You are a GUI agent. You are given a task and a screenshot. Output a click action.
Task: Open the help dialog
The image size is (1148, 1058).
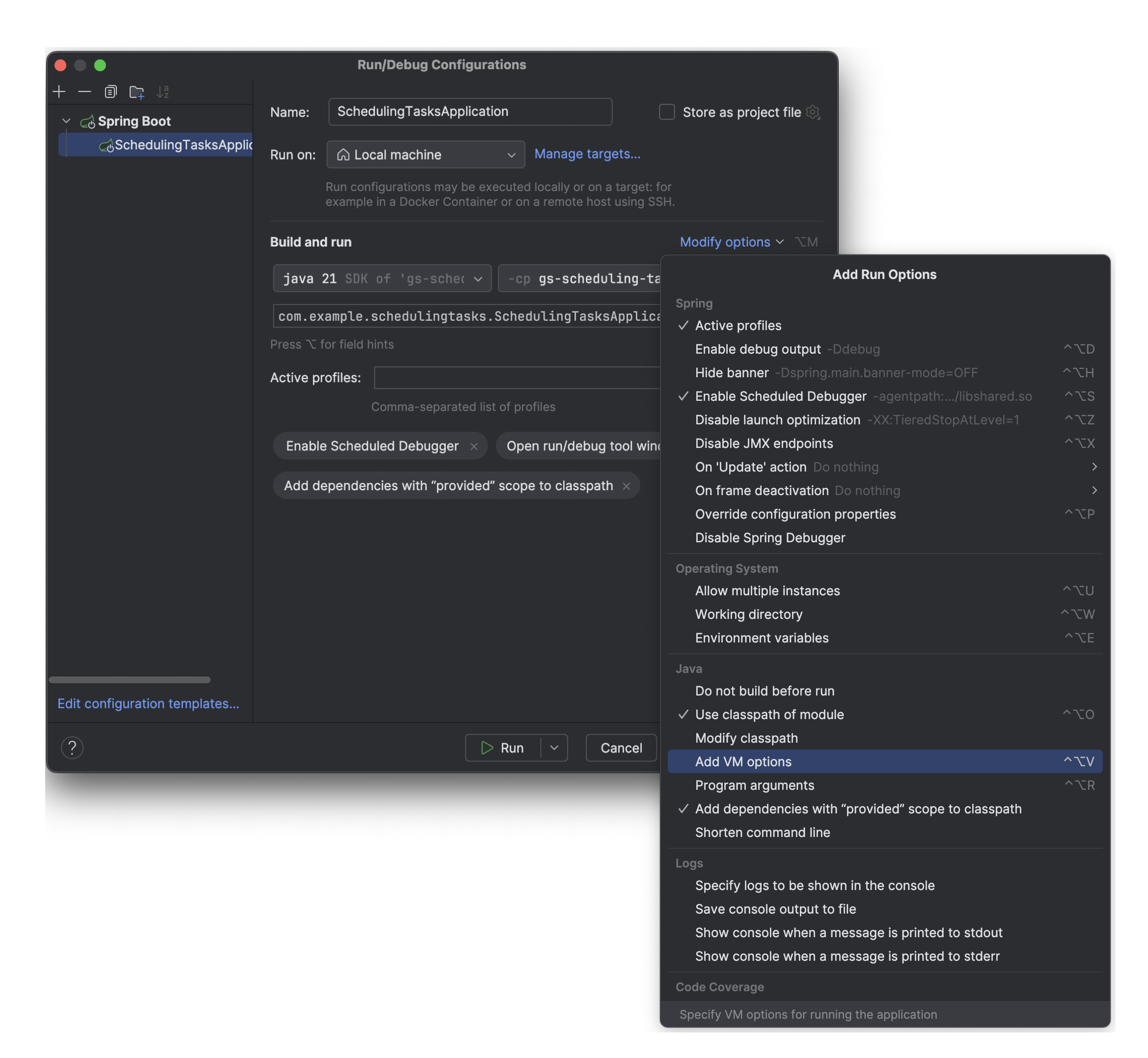72,747
